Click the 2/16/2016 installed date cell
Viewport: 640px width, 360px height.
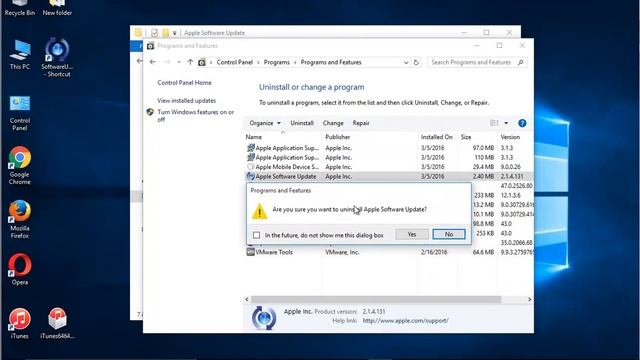434,252
